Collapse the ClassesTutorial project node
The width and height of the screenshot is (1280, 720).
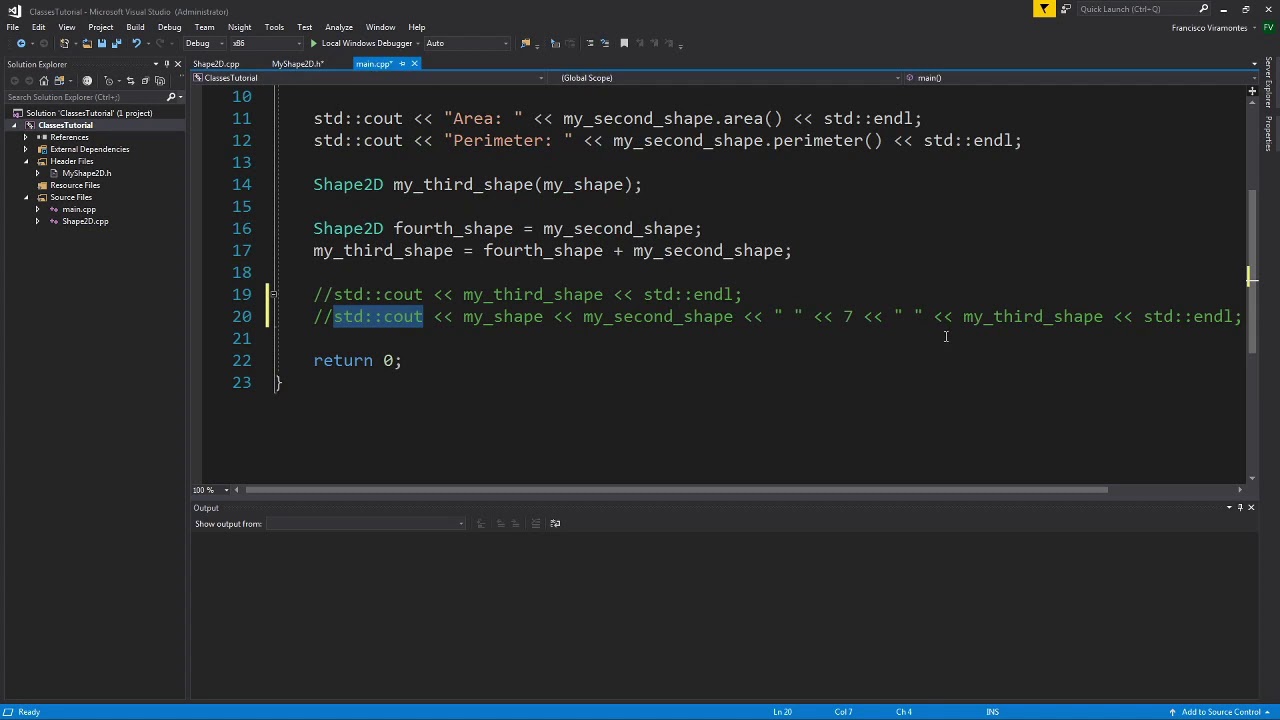pos(15,125)
